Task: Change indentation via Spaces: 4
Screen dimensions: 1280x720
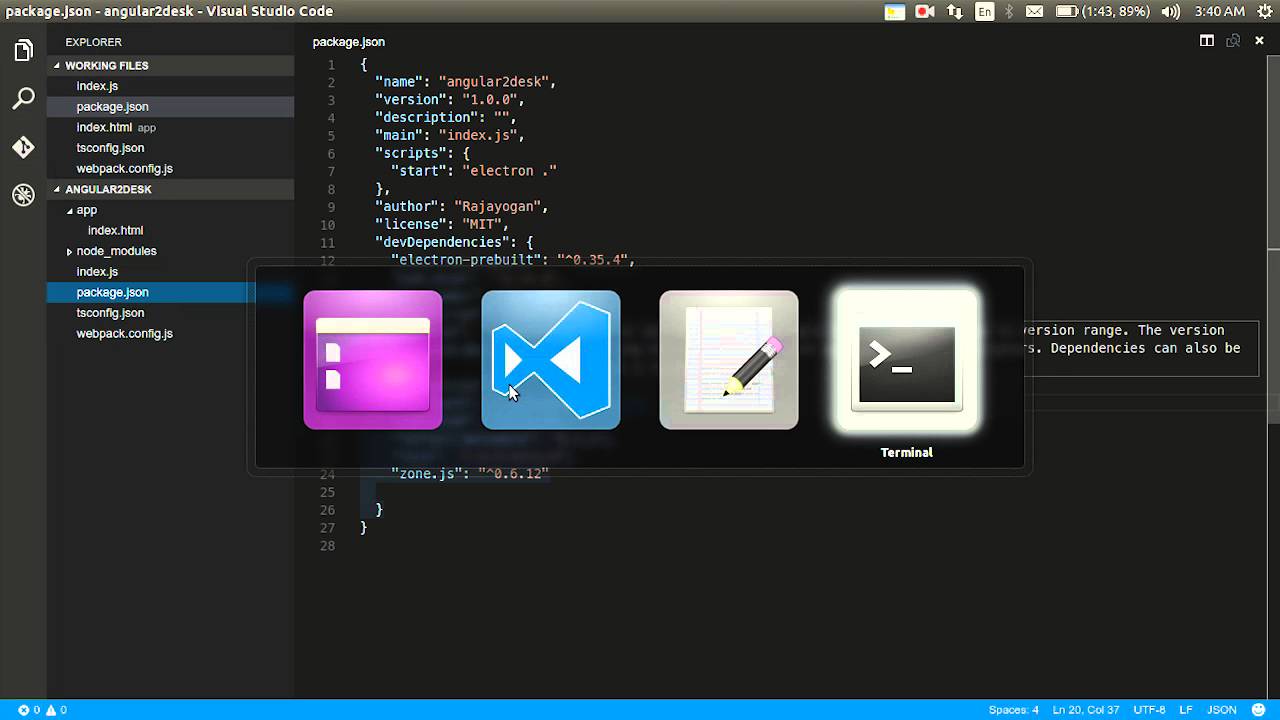Action: click(1014, 710)
